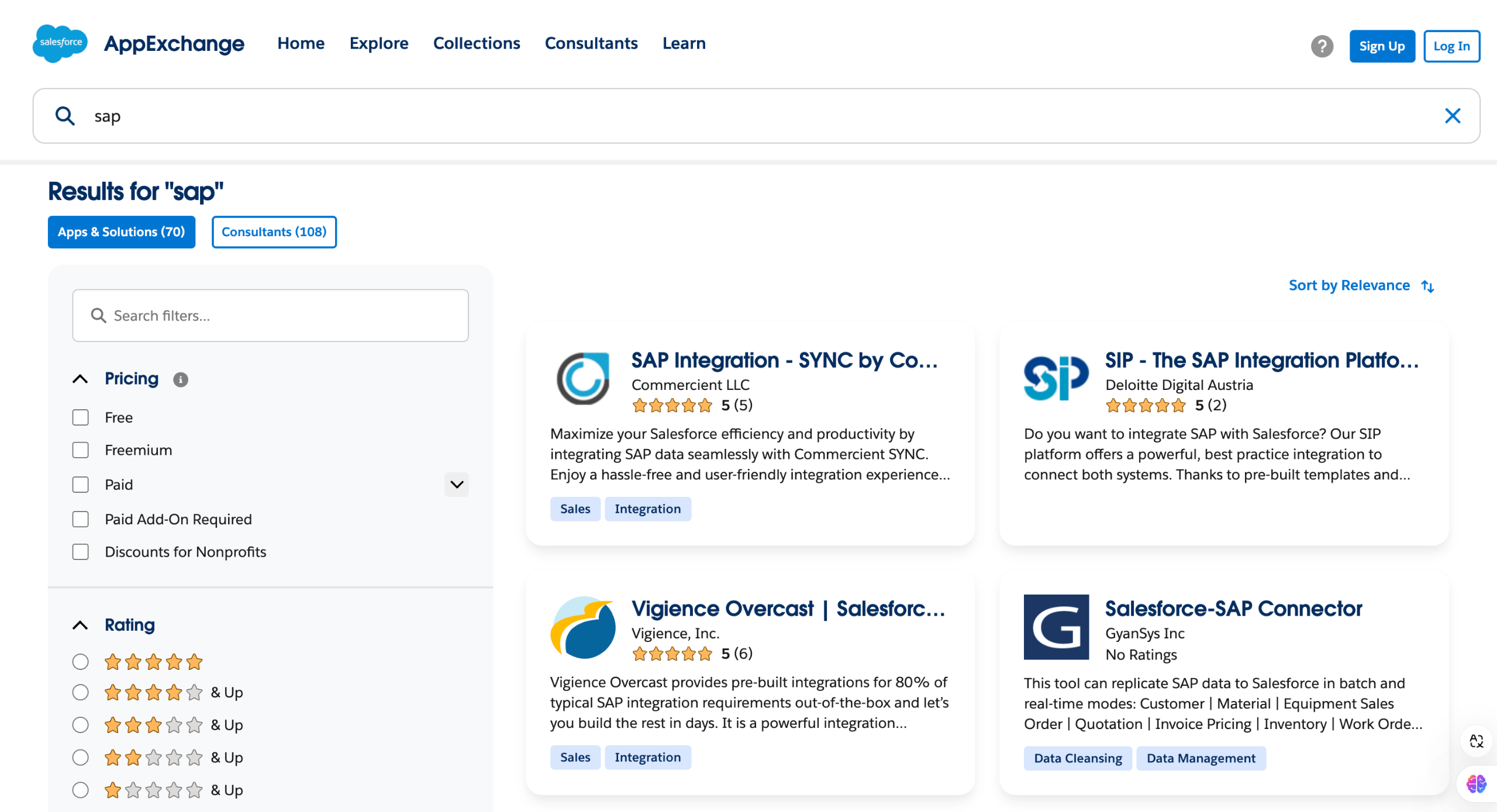Click the brain assistant floating icon
This screenshot has width=1497, height=812.
[x=1476, y=783]
